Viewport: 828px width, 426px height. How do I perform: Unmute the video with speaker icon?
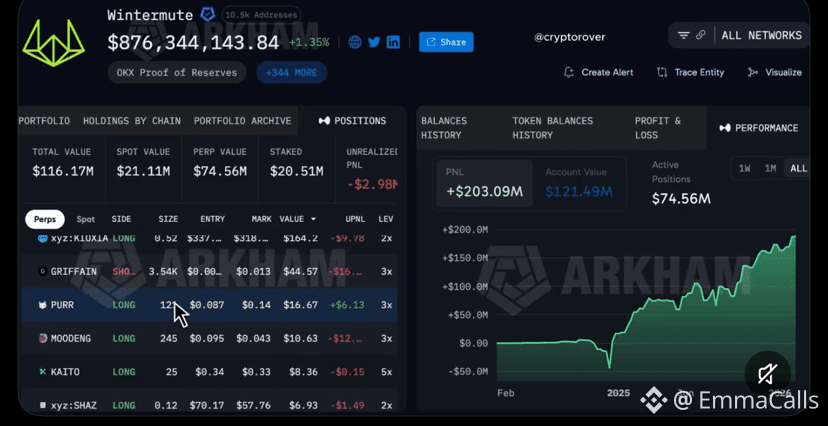click(767, 374)
